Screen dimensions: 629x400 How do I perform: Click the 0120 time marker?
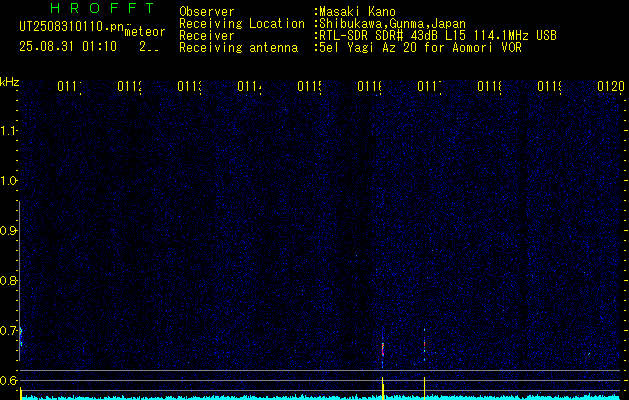pos(611,86)
